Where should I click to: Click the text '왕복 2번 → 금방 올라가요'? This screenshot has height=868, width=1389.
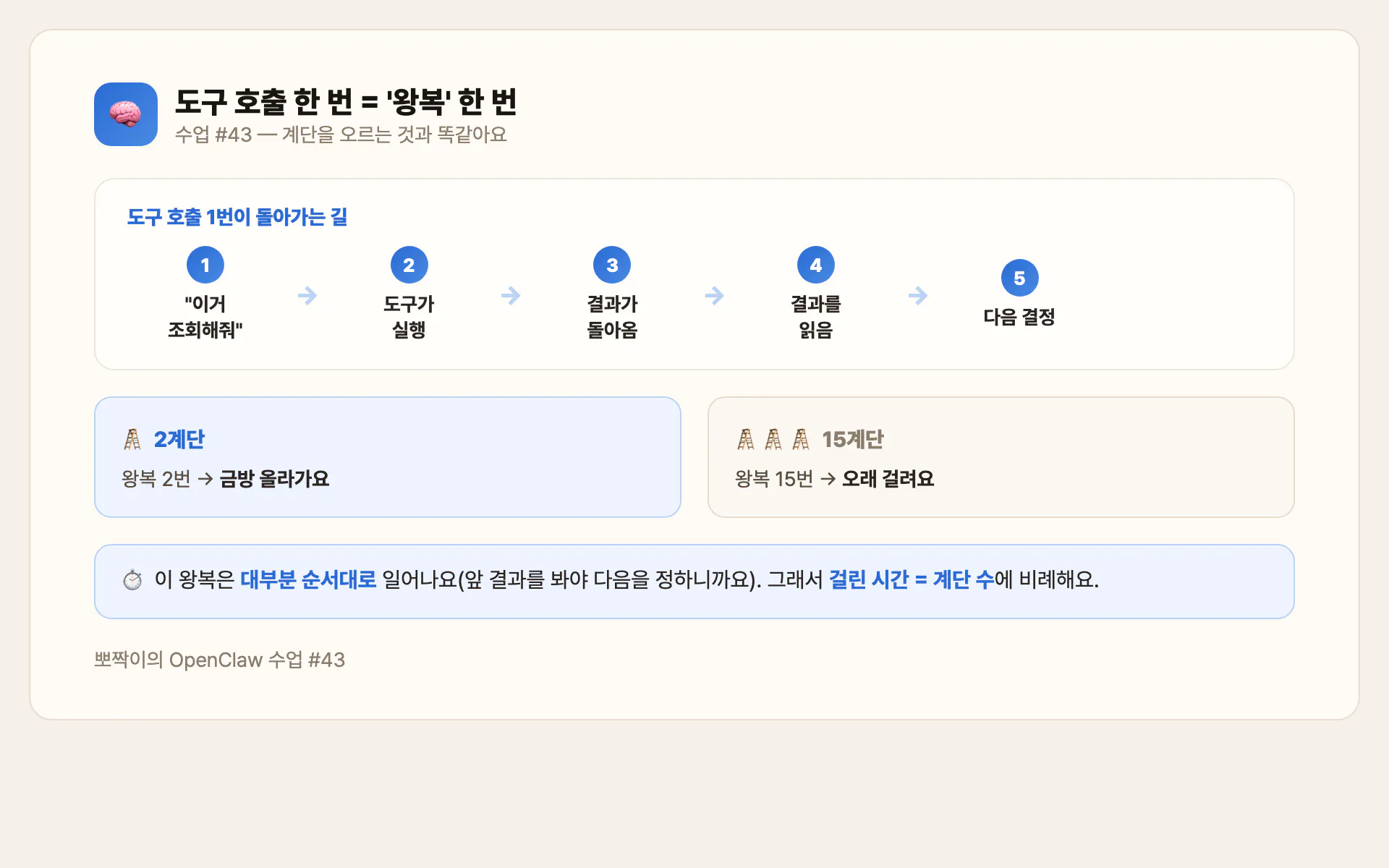(226, 479)
